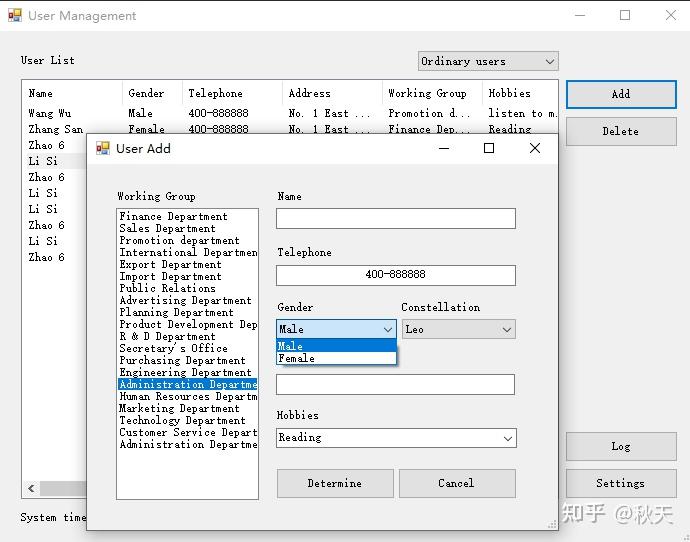Screen dimensions: 690x542
Task: Select Secretary's Office list item
Action: 187,348
